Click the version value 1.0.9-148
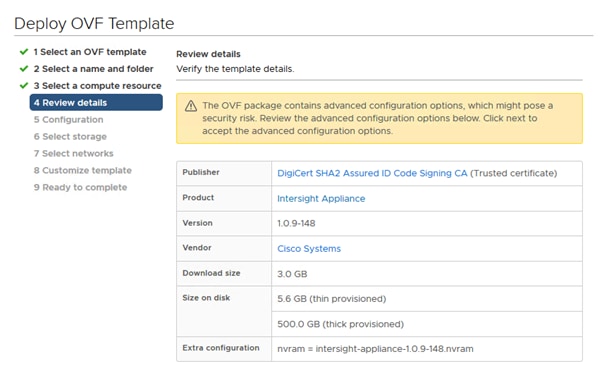 [x=296, y=223]
